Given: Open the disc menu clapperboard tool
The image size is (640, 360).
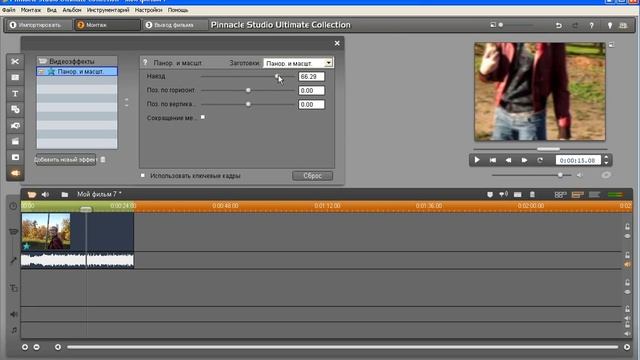Looking at the screenshot, I should tap(15, 141).
